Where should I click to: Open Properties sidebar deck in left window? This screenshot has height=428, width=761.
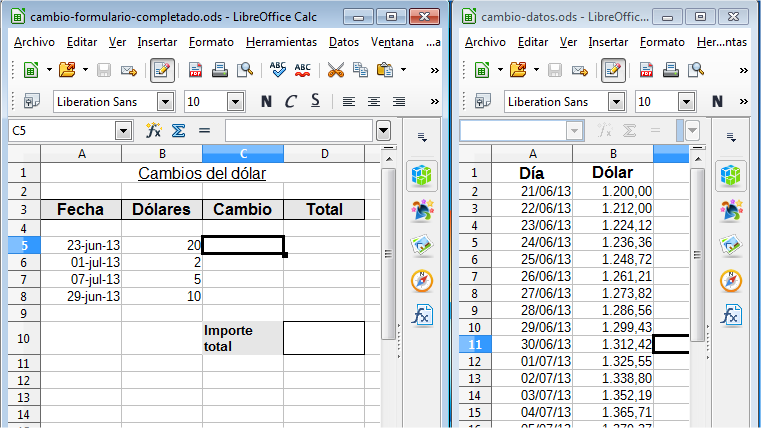[x=421, y=175]
